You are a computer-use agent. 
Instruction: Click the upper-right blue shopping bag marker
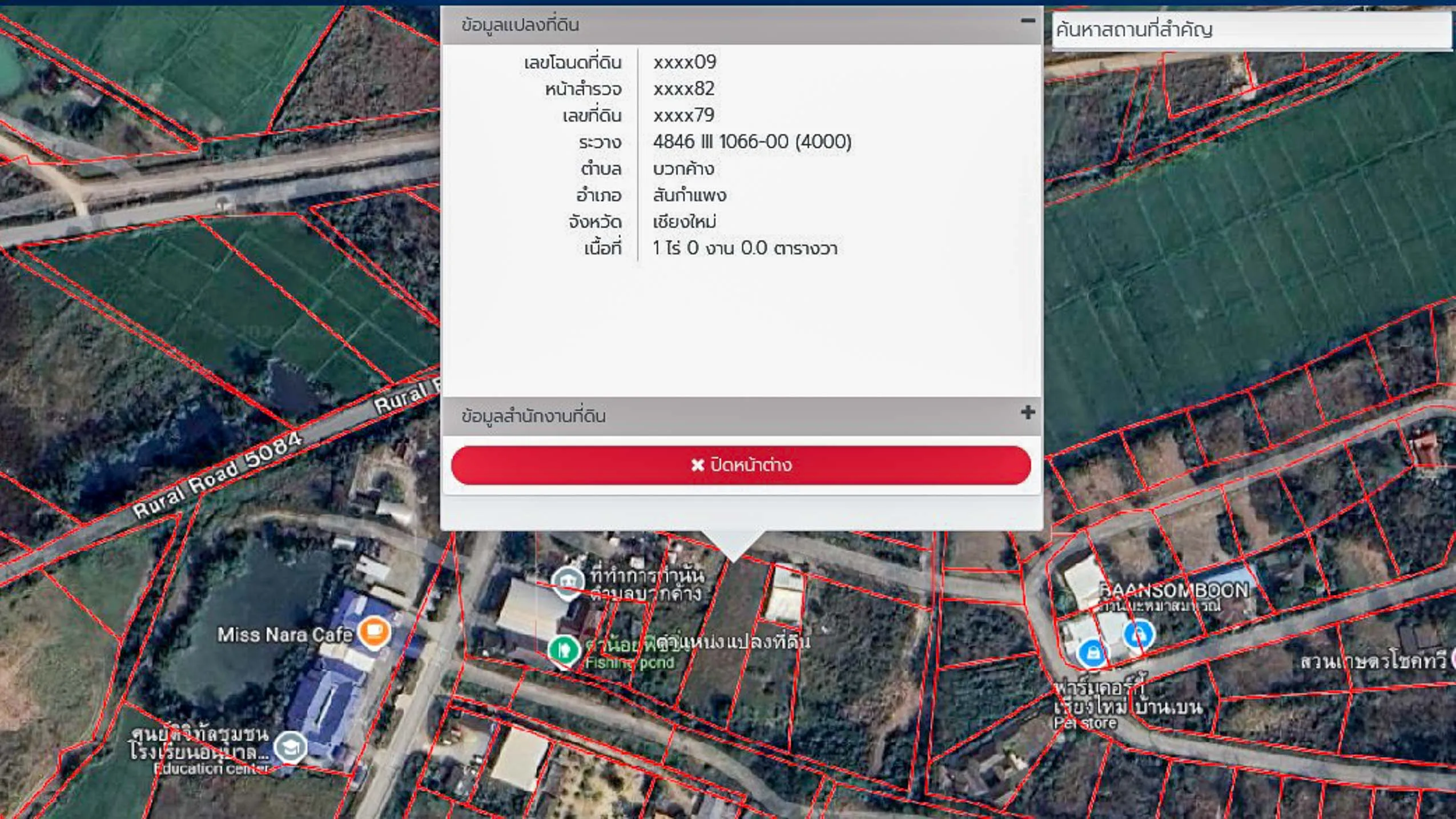1138,634
